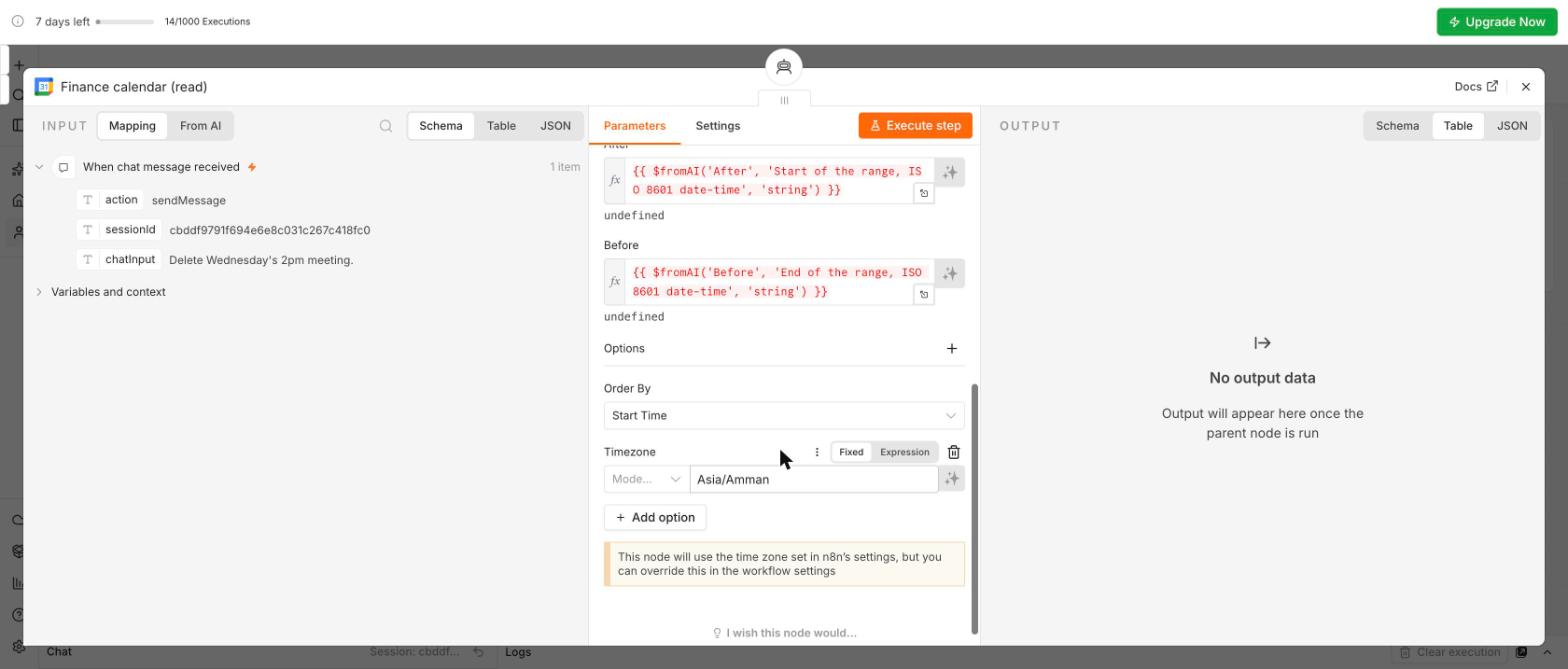Click the executions usage progress bar

(125, 21)
